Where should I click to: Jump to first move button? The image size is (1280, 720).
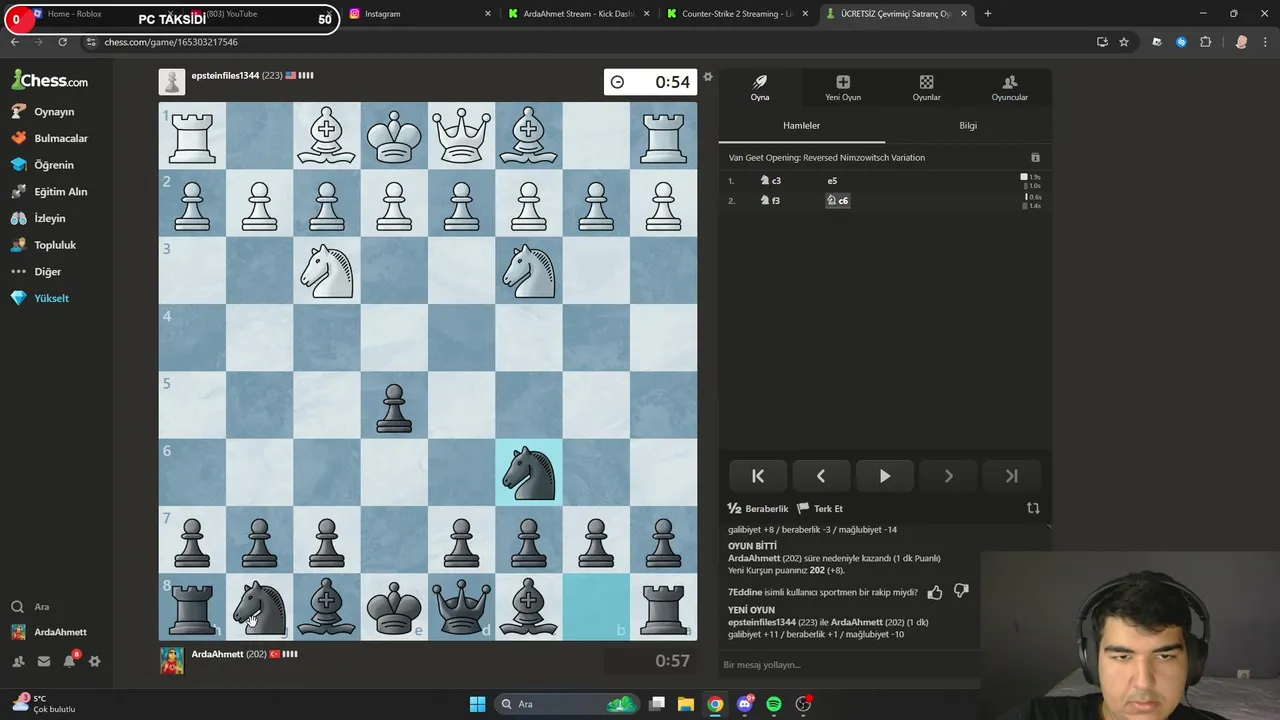coord(757,476)
